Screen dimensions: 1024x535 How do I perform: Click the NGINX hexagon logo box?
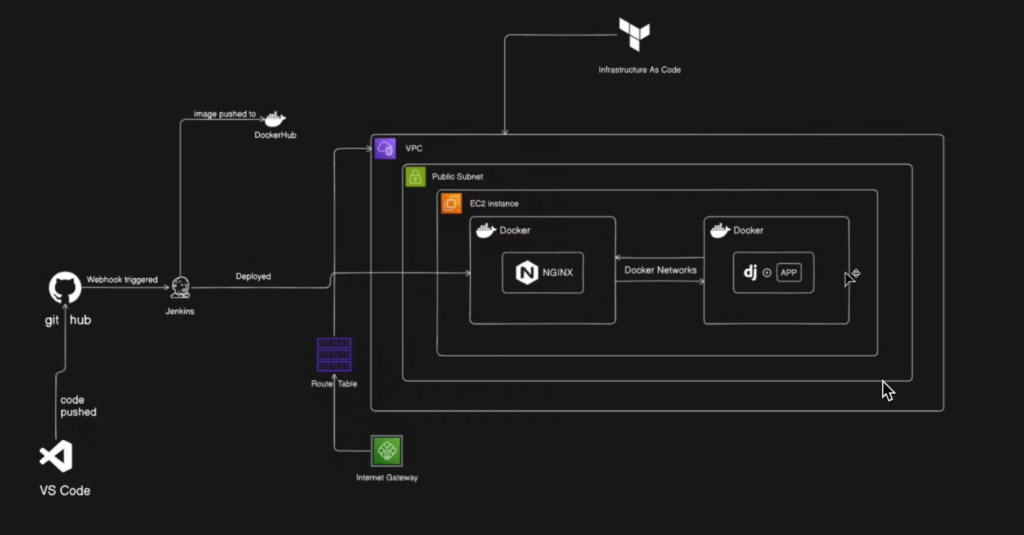click(542, 273)
